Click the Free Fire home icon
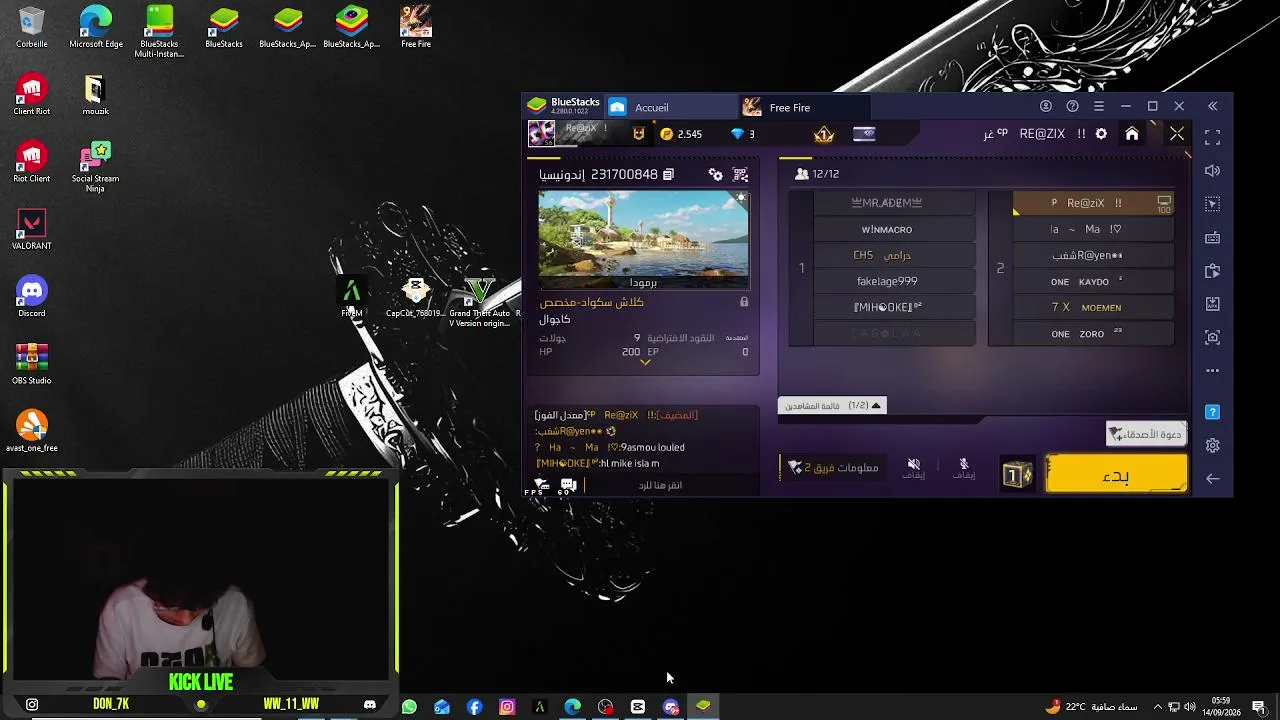Screen dimensions: 1280x720 click(x=1132, y=134)
